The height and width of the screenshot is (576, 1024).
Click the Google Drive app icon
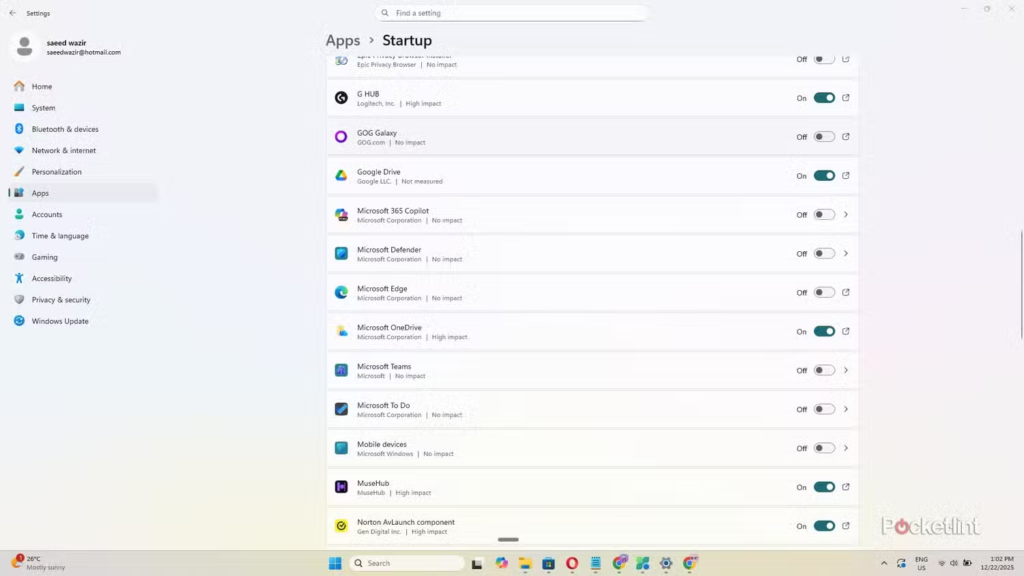point(341,176)
